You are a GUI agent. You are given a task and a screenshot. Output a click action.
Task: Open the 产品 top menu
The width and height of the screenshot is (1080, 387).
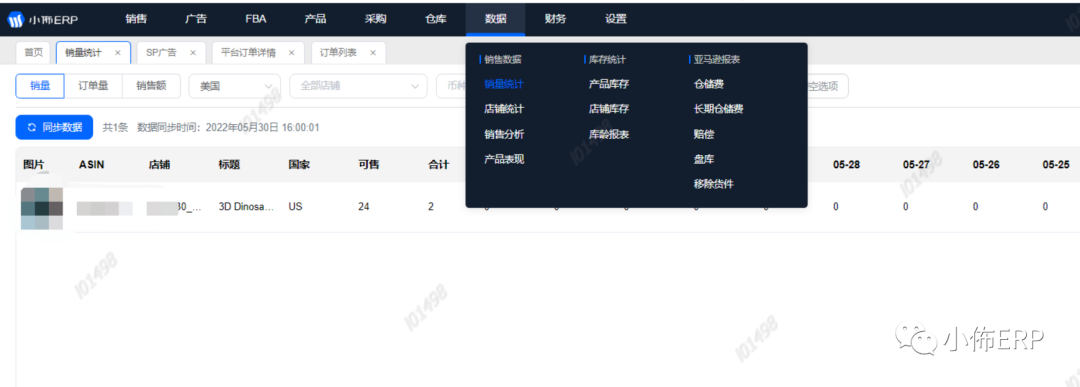pos(315,19)
